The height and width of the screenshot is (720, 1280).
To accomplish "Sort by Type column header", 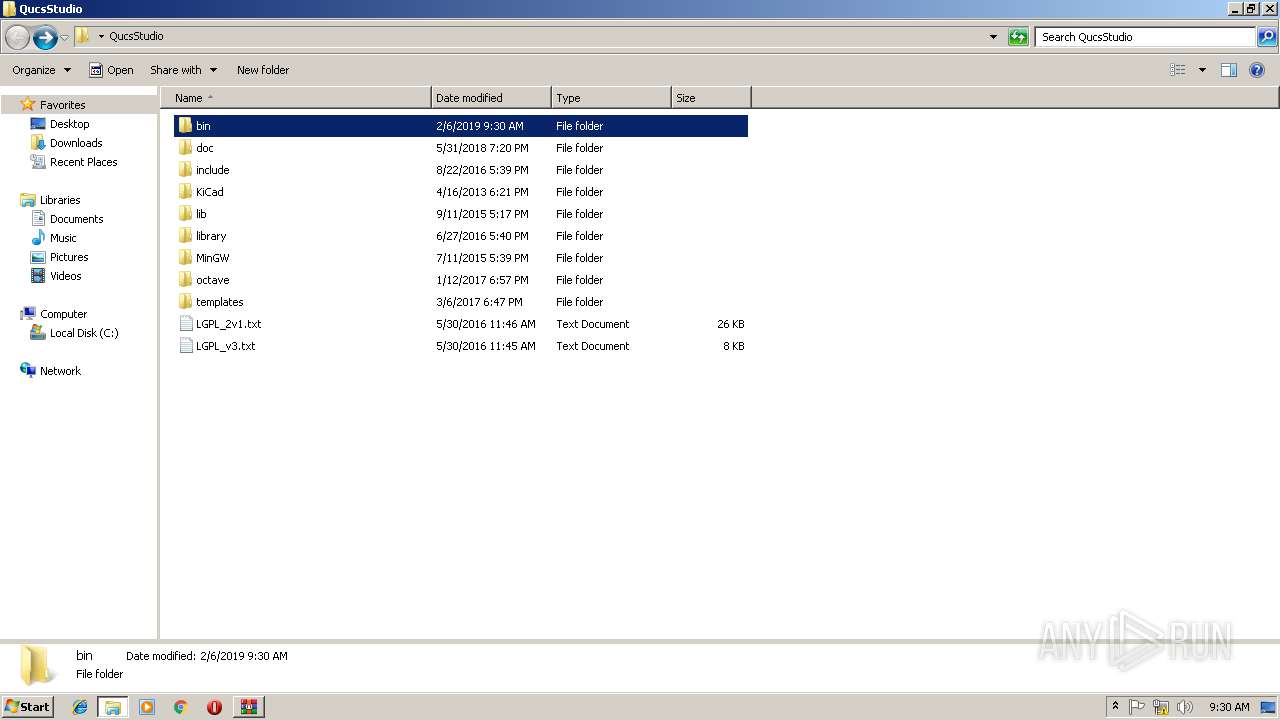I will pos(611,98).
